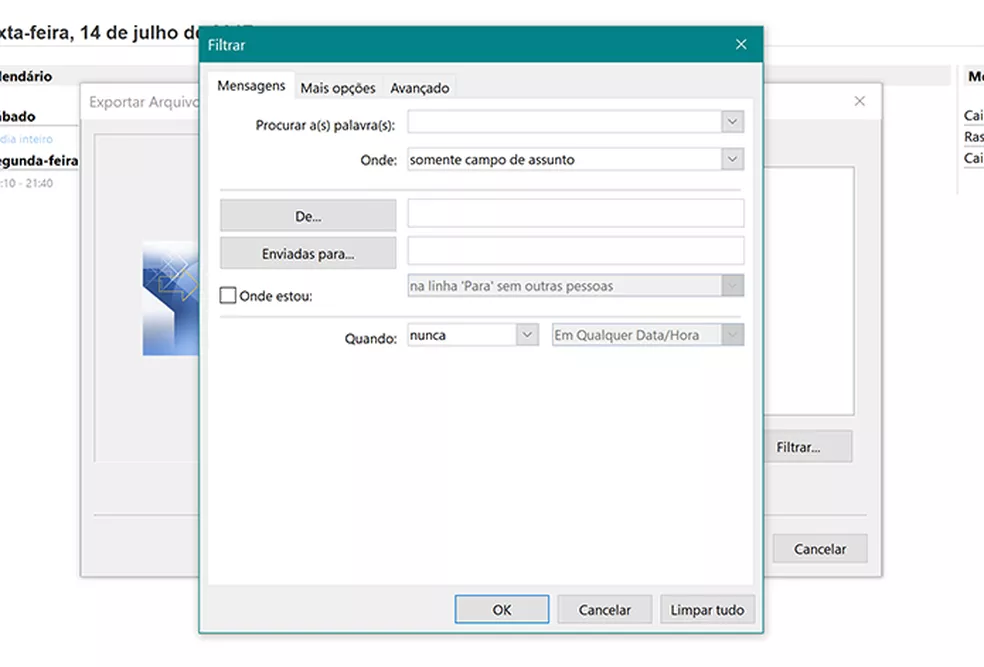The image size is (984, 667).
Task: Open the Mais opções tab
Action: pos(338,88)
